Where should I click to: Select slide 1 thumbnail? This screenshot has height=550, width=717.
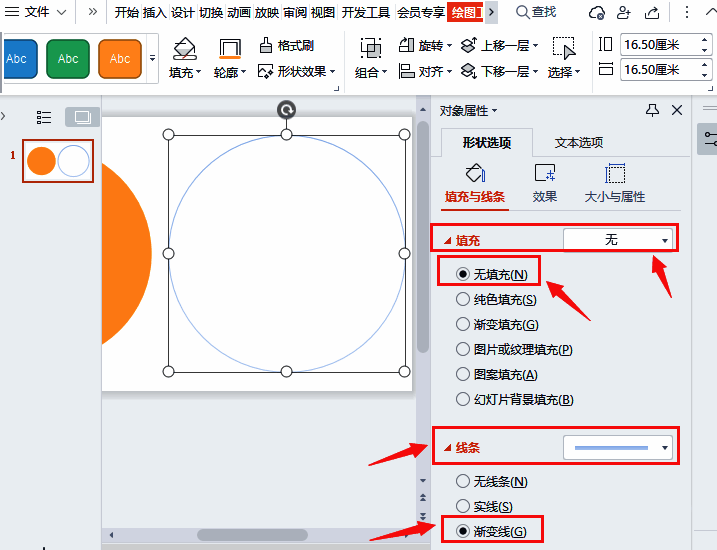pyautogui.click(x=58, y=161)
